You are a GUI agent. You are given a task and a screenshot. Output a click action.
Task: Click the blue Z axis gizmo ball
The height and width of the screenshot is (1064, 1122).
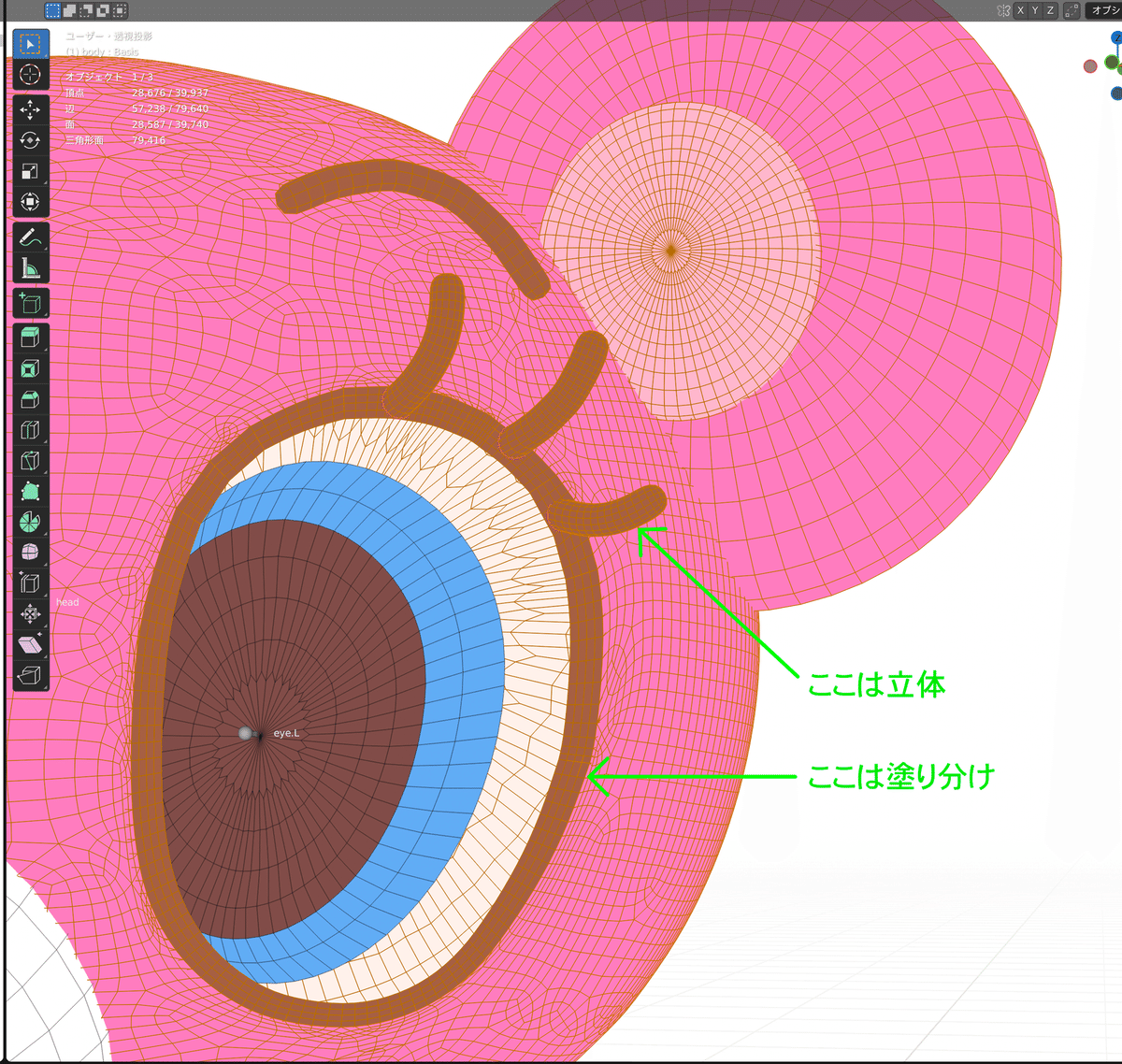(1116, 38)
